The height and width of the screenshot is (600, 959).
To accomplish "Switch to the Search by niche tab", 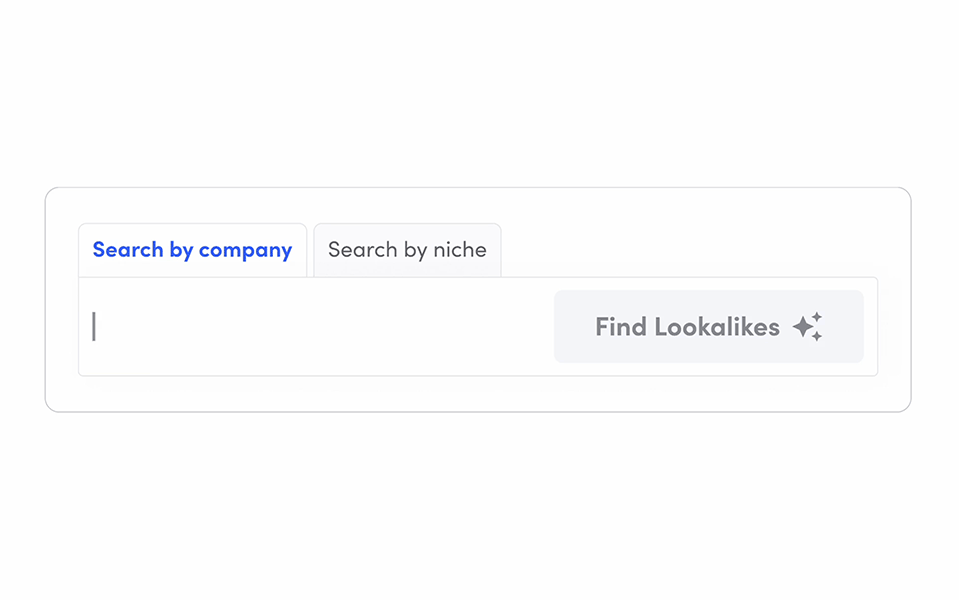I will coord(407,250).
